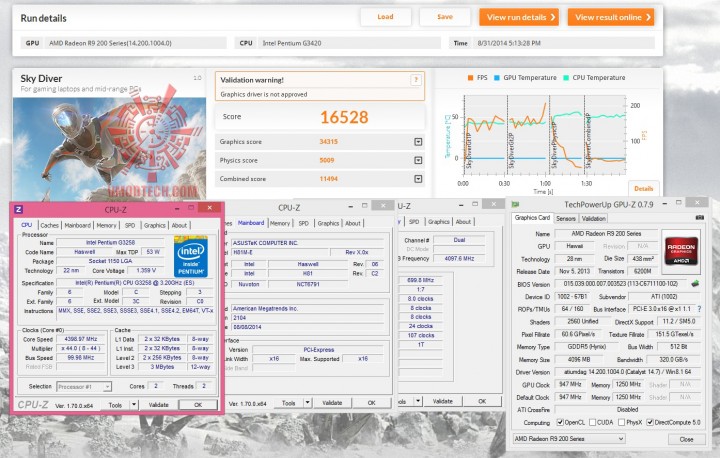
Task: Toggle the DirectCompute 5.0 checkbox
Action: click(x=650, y=422)
